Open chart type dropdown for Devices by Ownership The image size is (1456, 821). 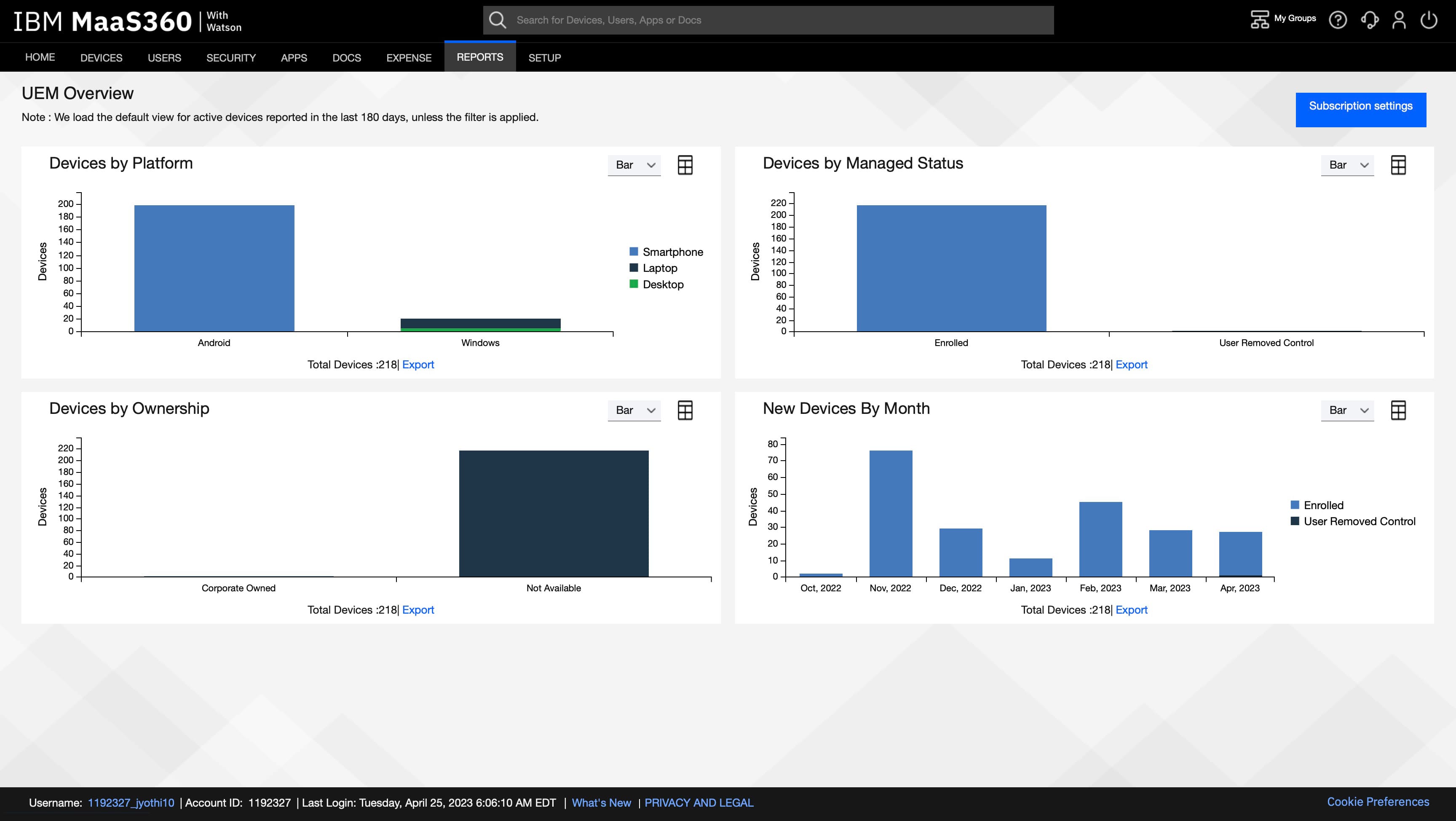634,410
